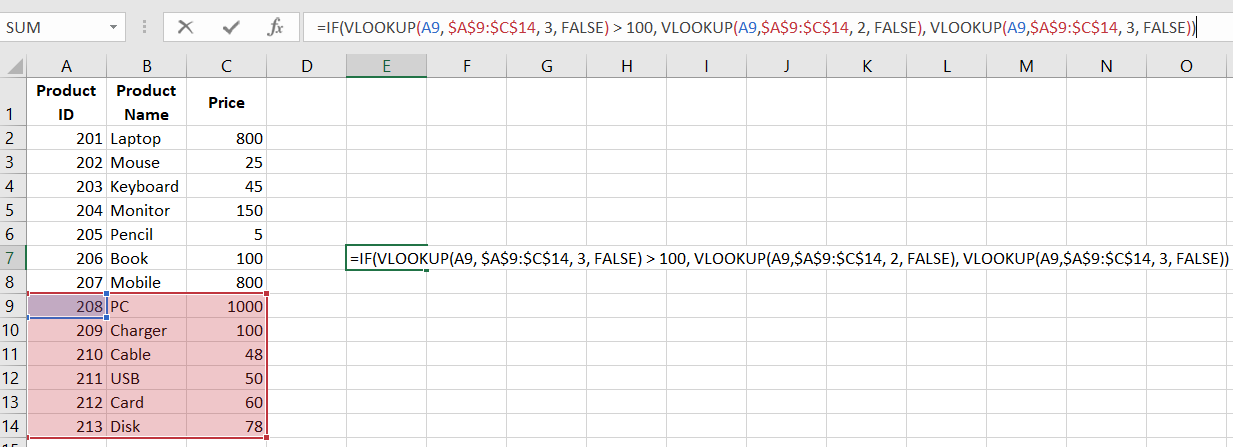Click cell containing "Keyboard"
This screenshot has height=447, width=1233.
pyautogui.click(x=146, y=186)
